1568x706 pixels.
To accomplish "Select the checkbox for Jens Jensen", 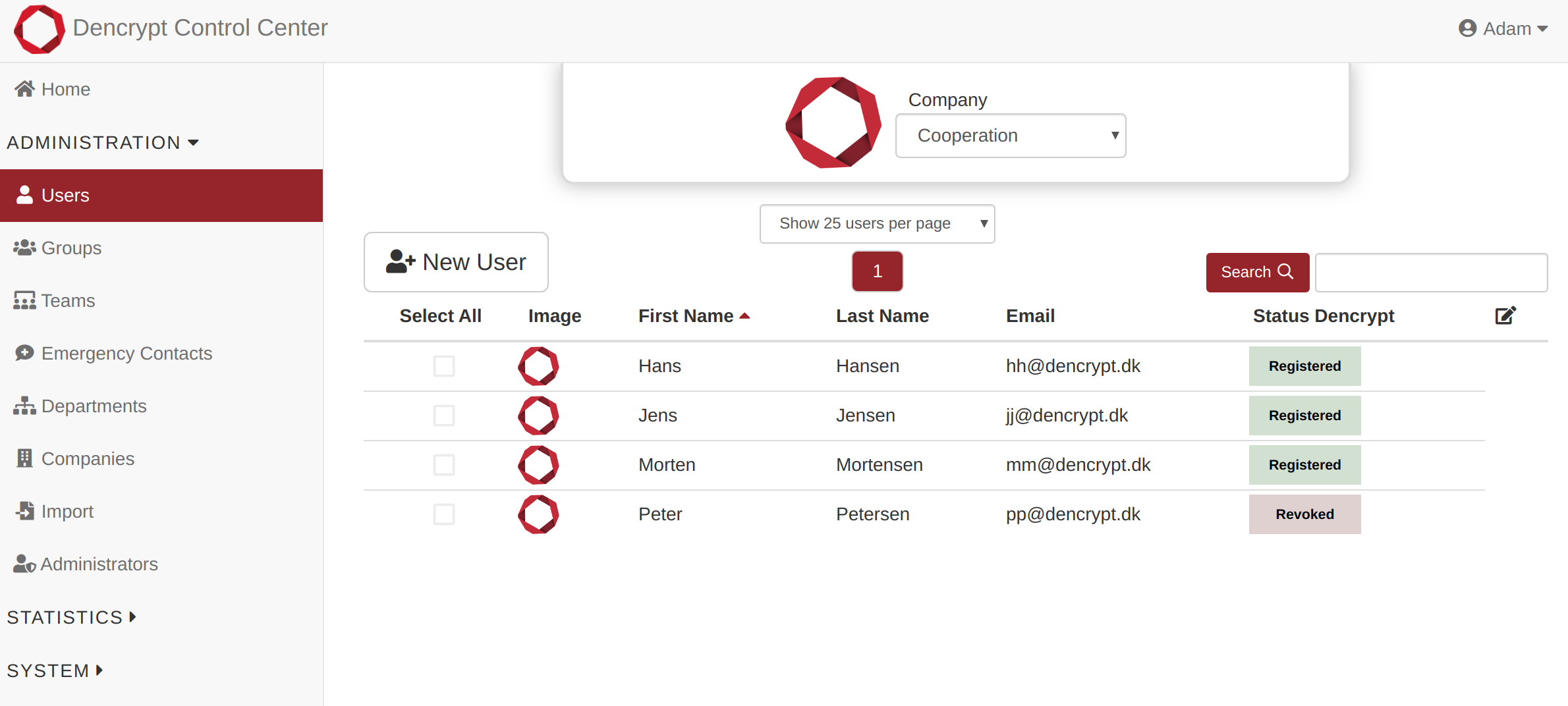I will pyautogui.click(x=444, y=416).
